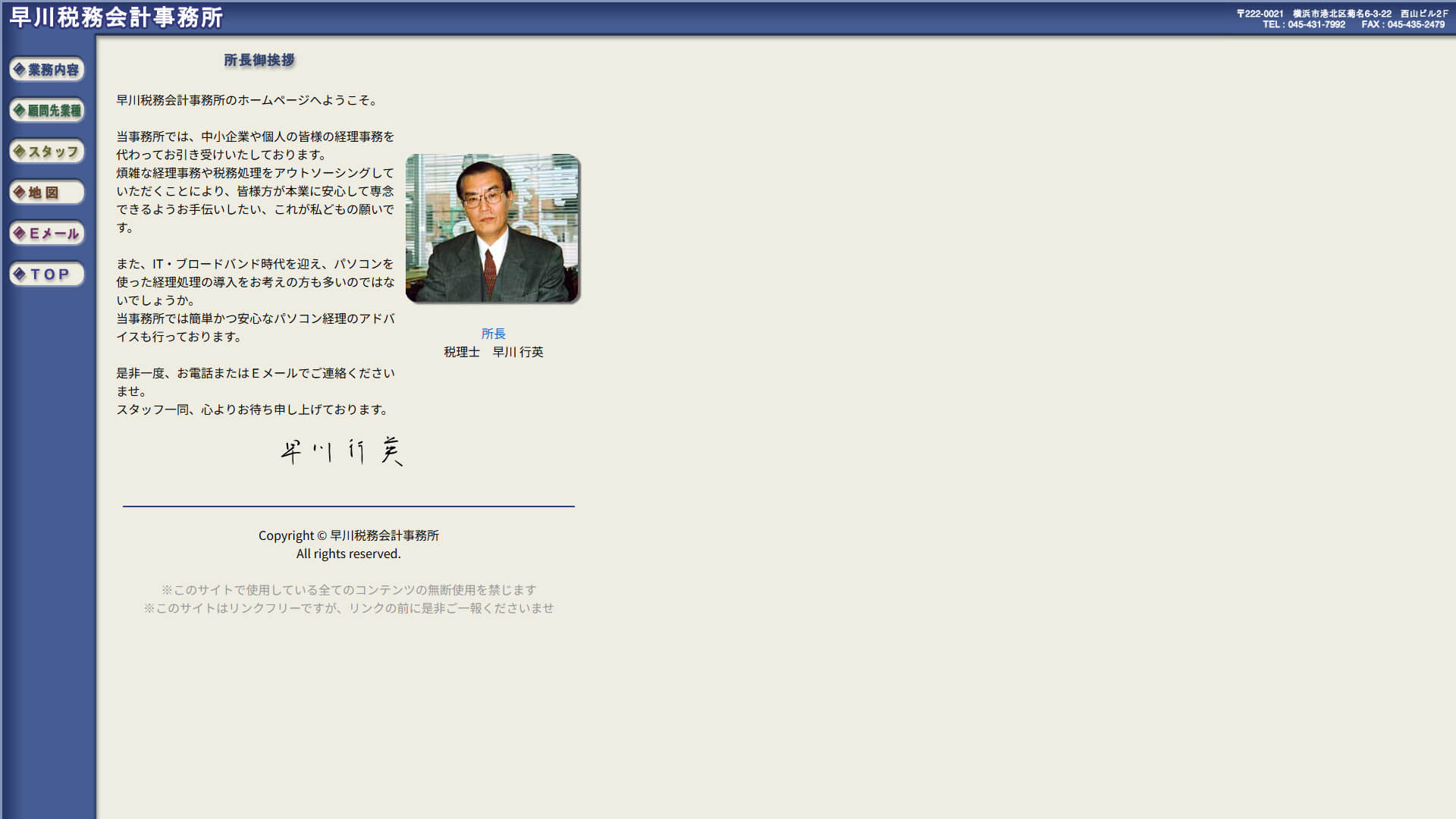Screen dimensions: 1456x819
Task: Select スタッフ in the navigation menu
Action: [x=47, y=152]
